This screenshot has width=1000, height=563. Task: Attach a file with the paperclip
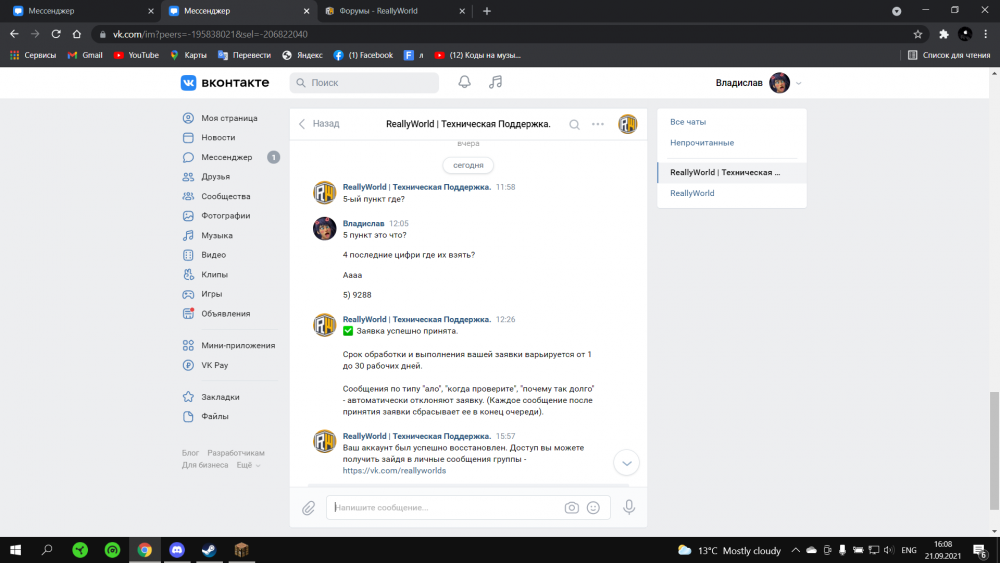point(309,508)
